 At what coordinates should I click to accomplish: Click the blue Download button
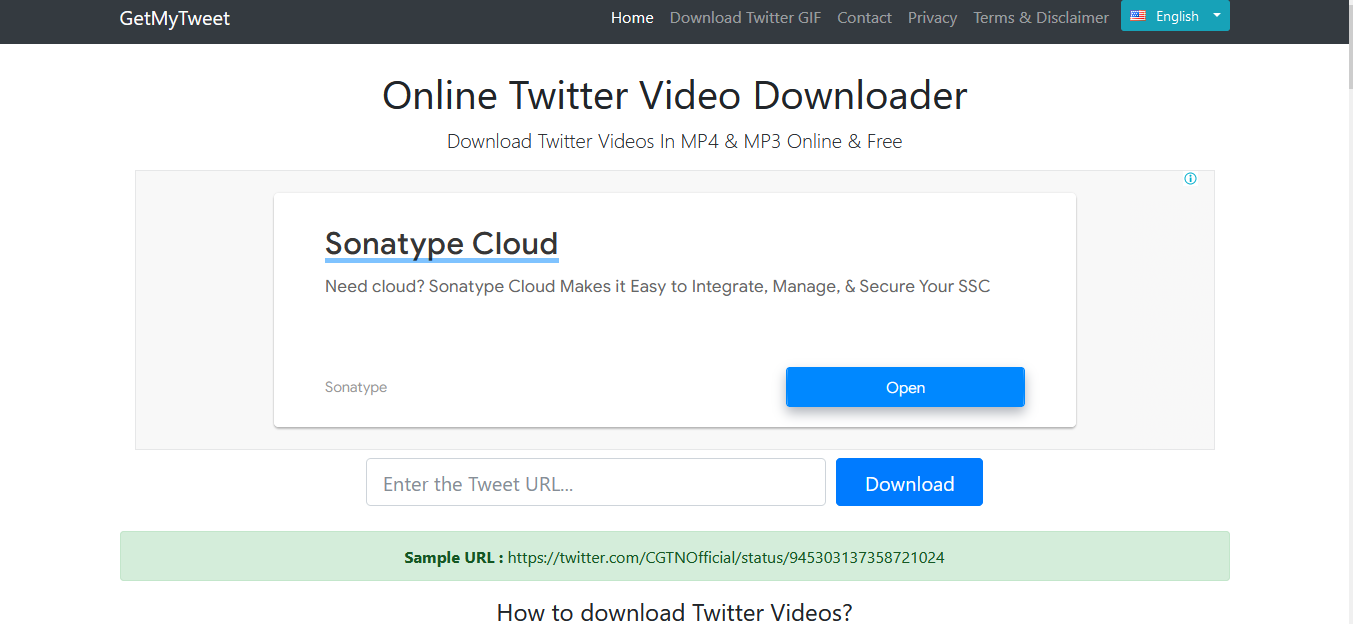click(909, 482)
